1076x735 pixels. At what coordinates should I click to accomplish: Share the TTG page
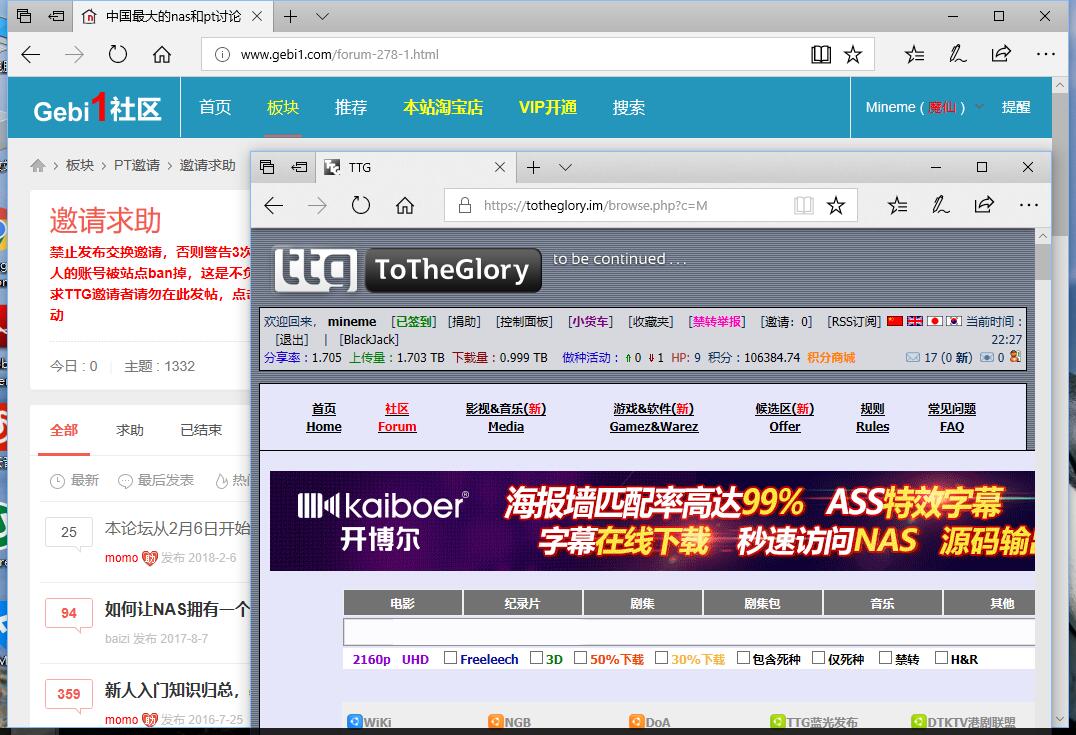click(984, 205)
